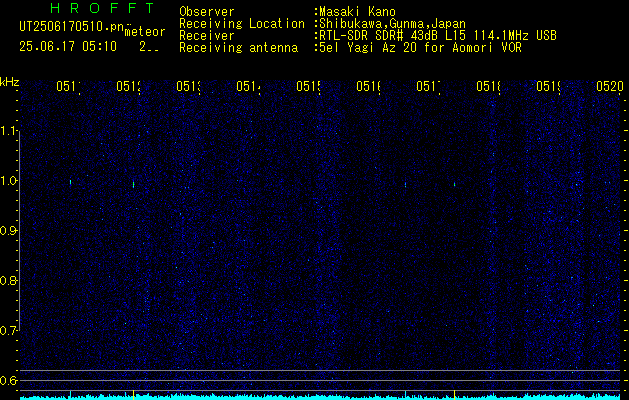Click the 'Receiving antenna' label
The image size is (629, 400).
pyautogui.click(x=239, y=48)
